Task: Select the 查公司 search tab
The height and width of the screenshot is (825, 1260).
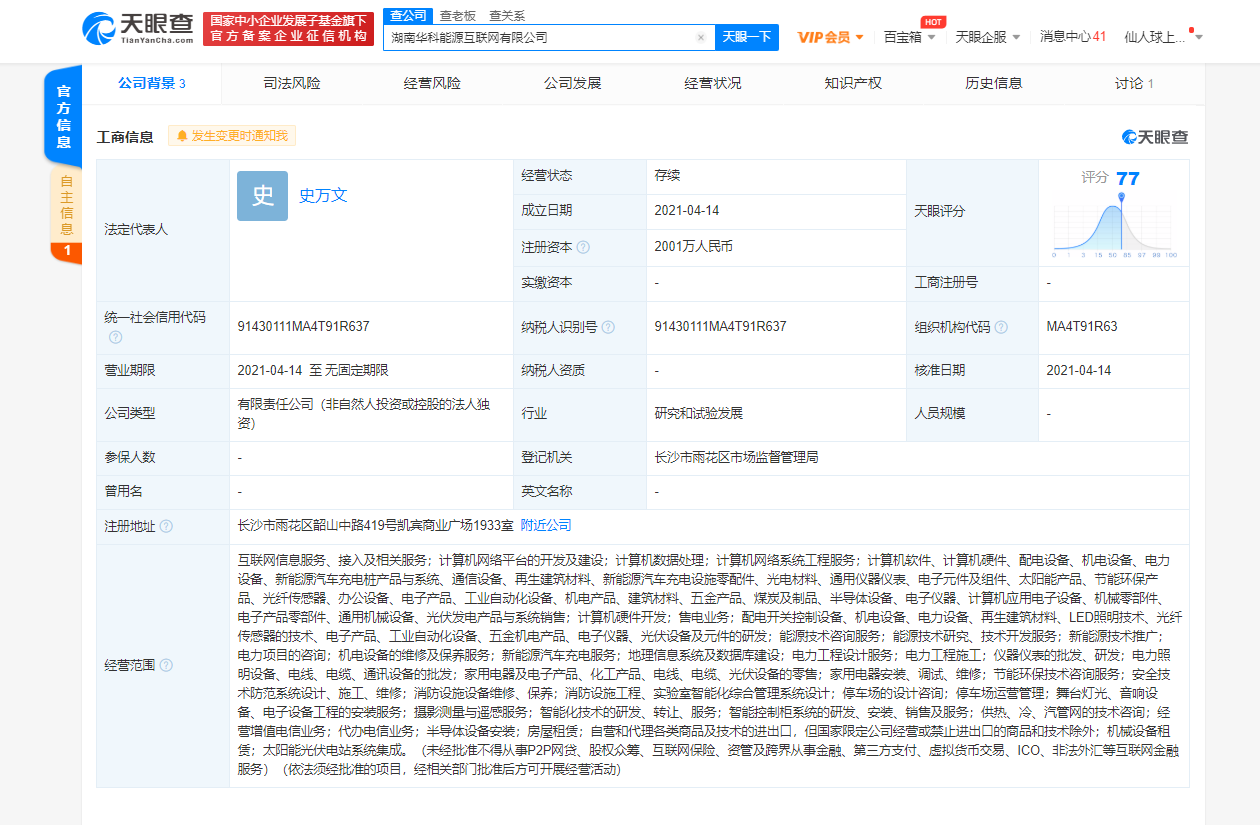Action: tap(408, 15)
